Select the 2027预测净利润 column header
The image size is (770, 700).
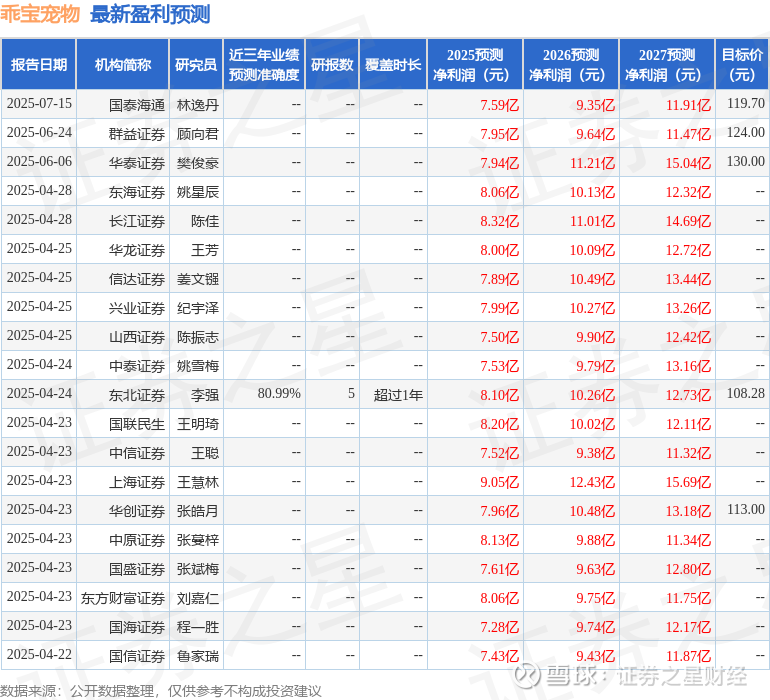pos(667,64)
